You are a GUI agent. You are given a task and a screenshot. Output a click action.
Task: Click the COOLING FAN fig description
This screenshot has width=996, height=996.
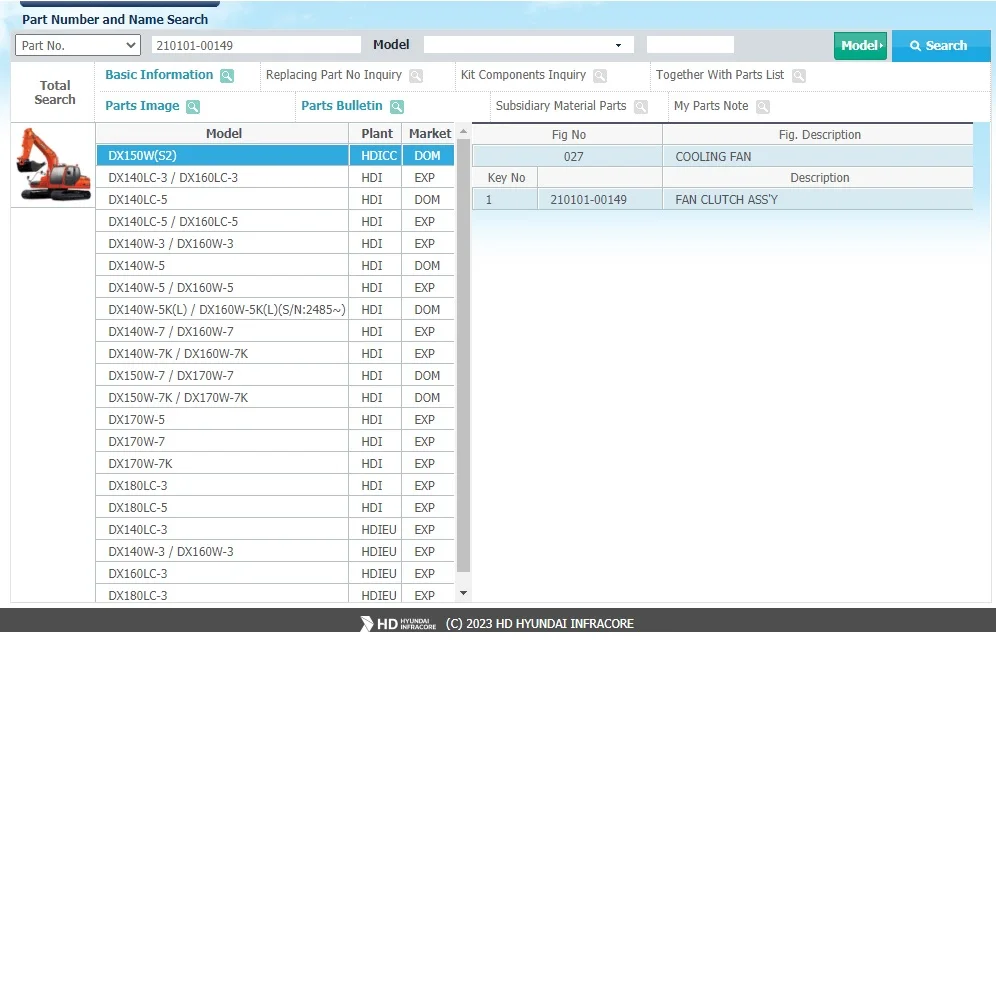[x=818, y=157]
